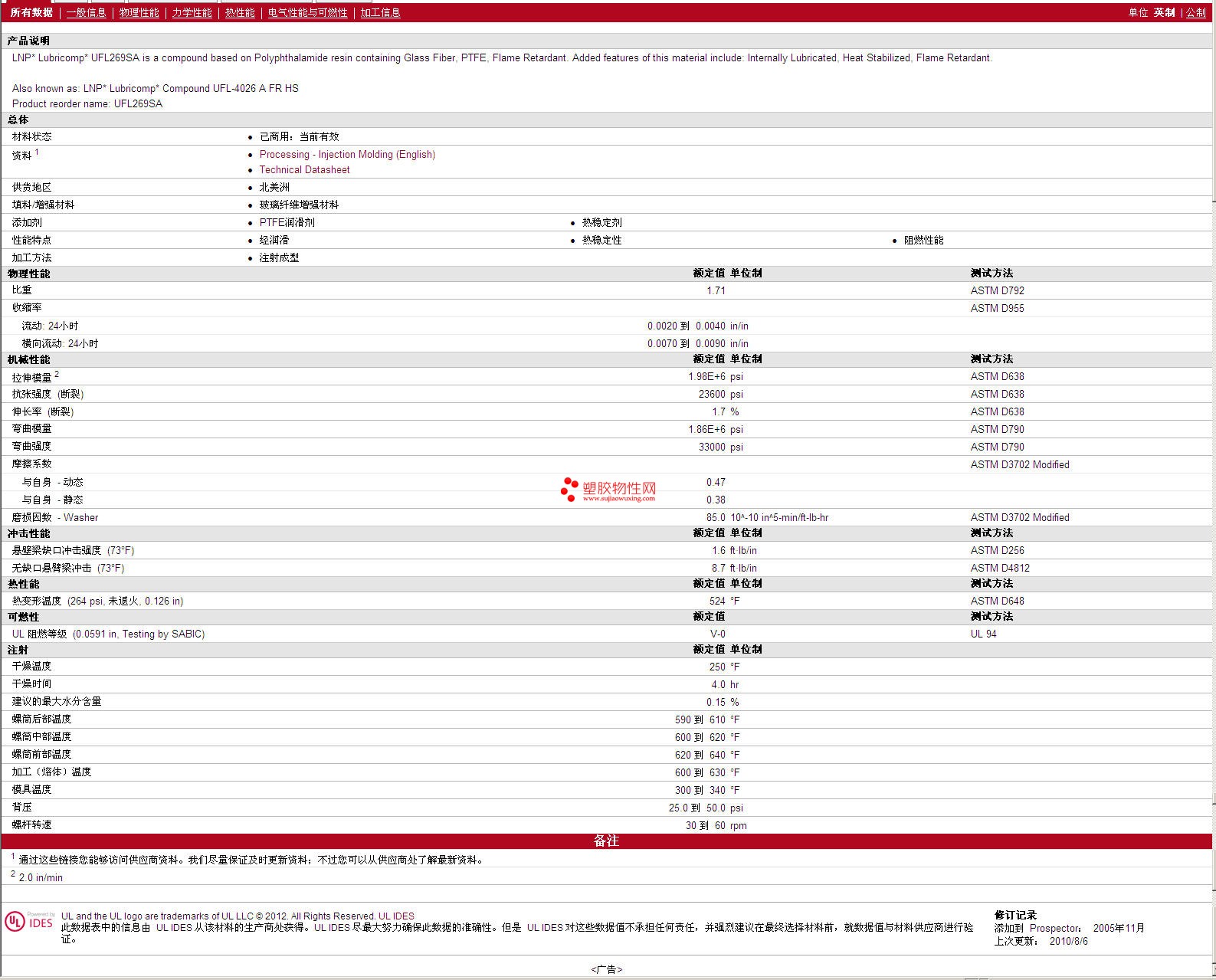Viewport: 1216px width, 980px height.
Task: Click UL IDES link after All Rights Reserved
Action: coord(396,916)
